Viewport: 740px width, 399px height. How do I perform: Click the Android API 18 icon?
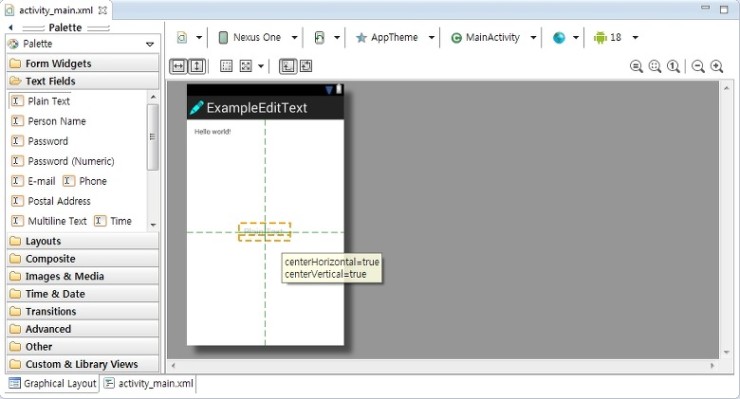(600, 37)
